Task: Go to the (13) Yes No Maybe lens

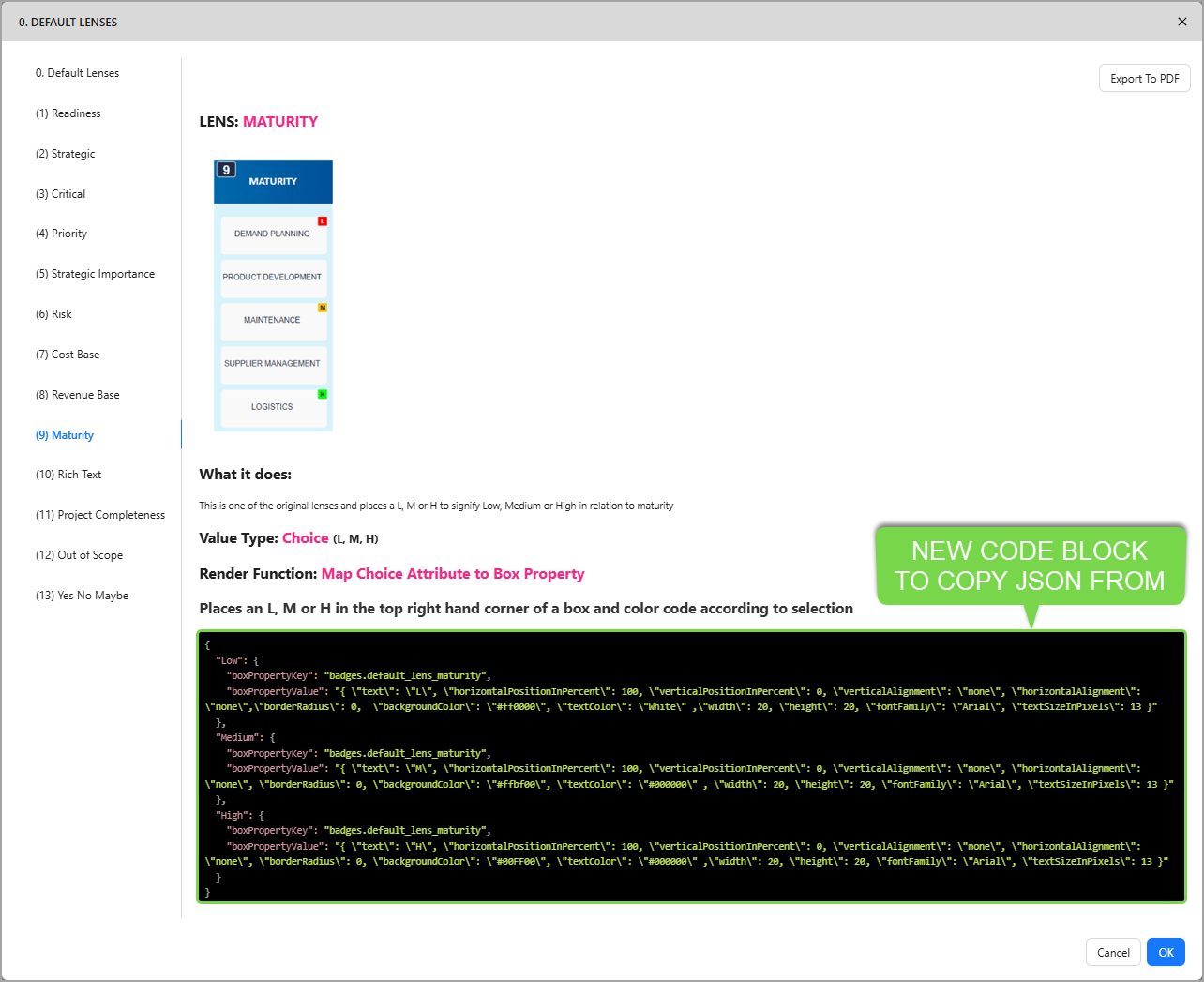Action: pyautogui.click(x=82, y=596)
